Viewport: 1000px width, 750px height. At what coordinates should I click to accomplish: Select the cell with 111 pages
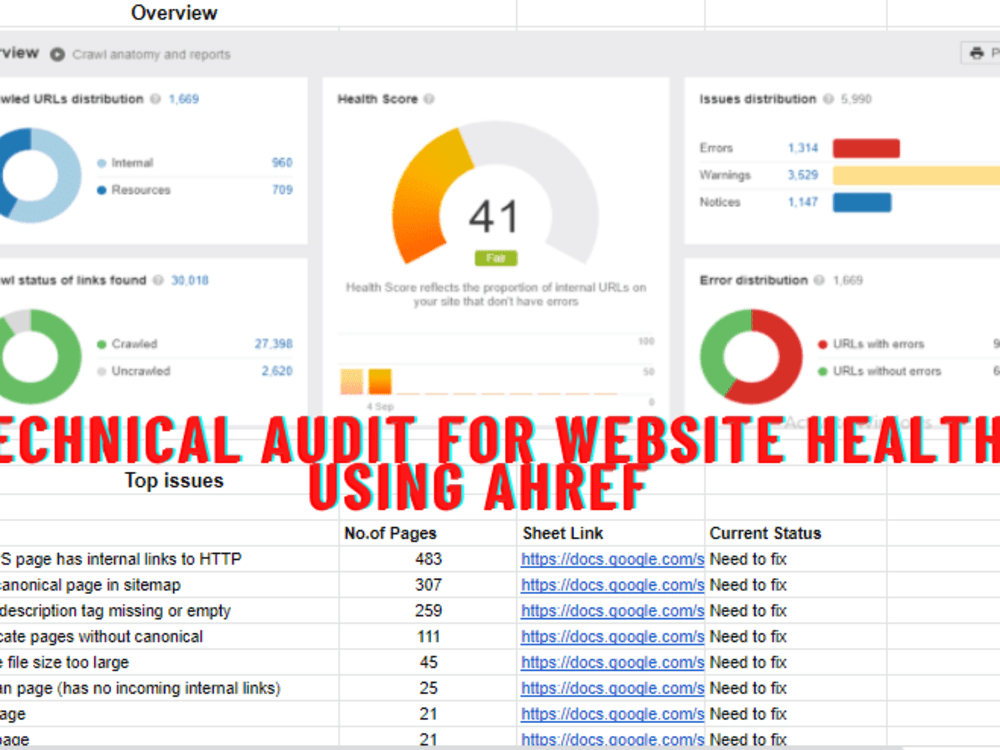(427, 636)
